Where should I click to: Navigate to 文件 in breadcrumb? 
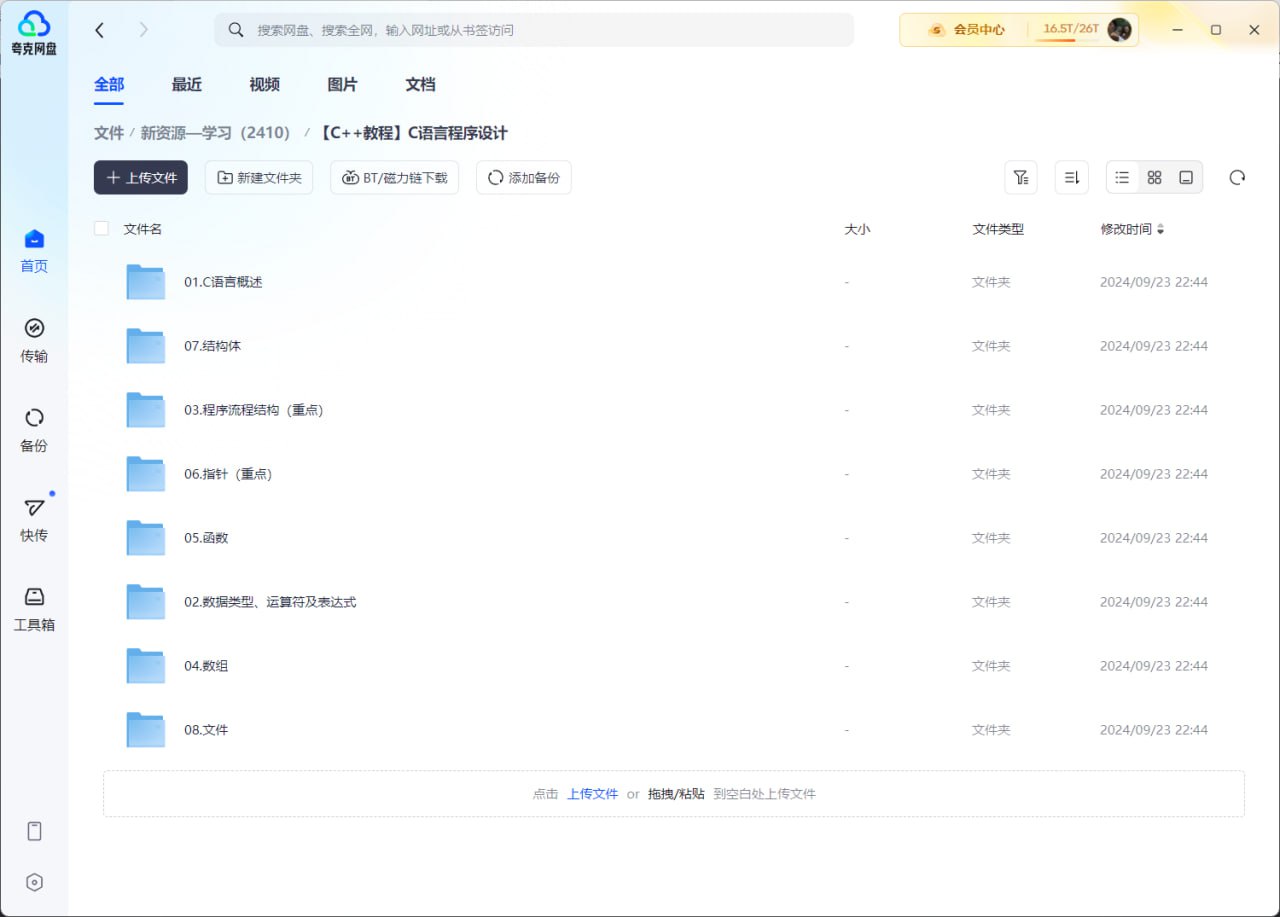coord(109,133)
